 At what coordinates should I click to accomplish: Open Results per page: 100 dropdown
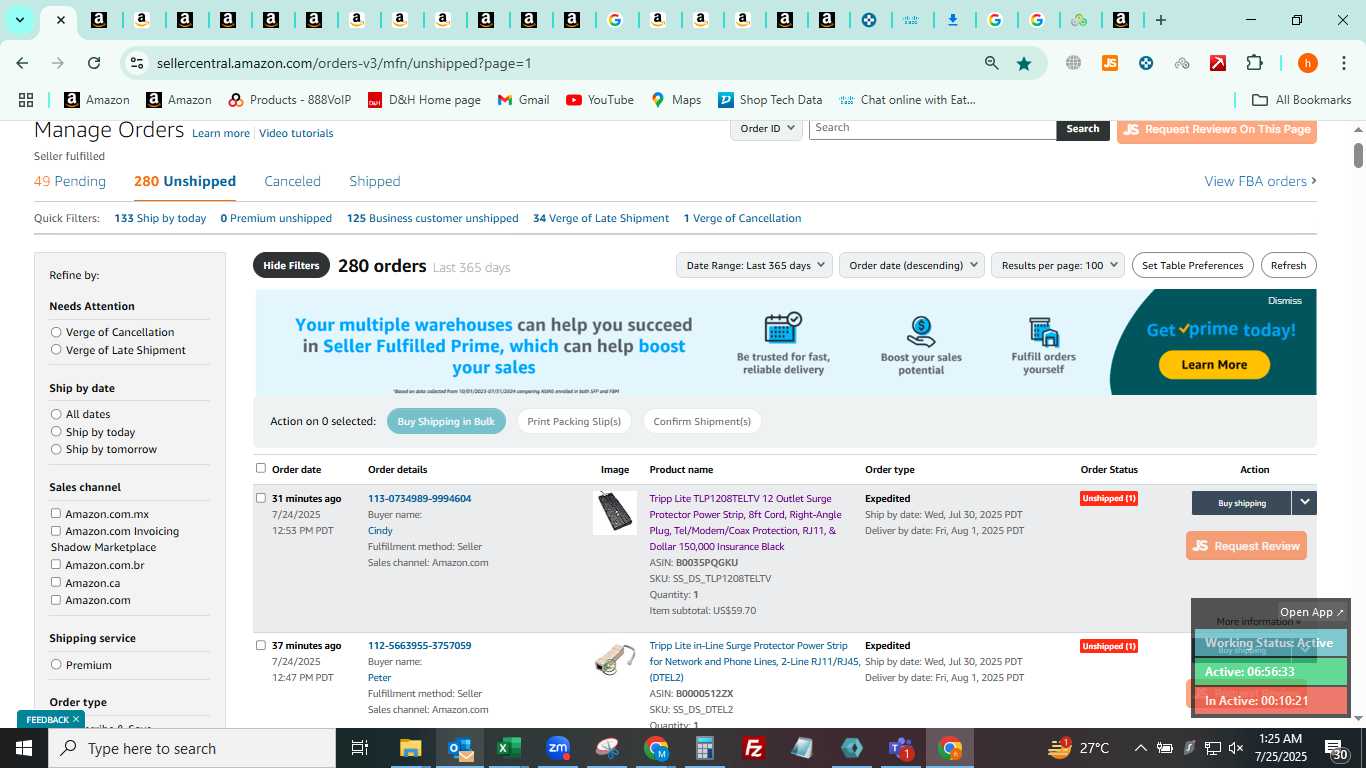click(1058, 265)
